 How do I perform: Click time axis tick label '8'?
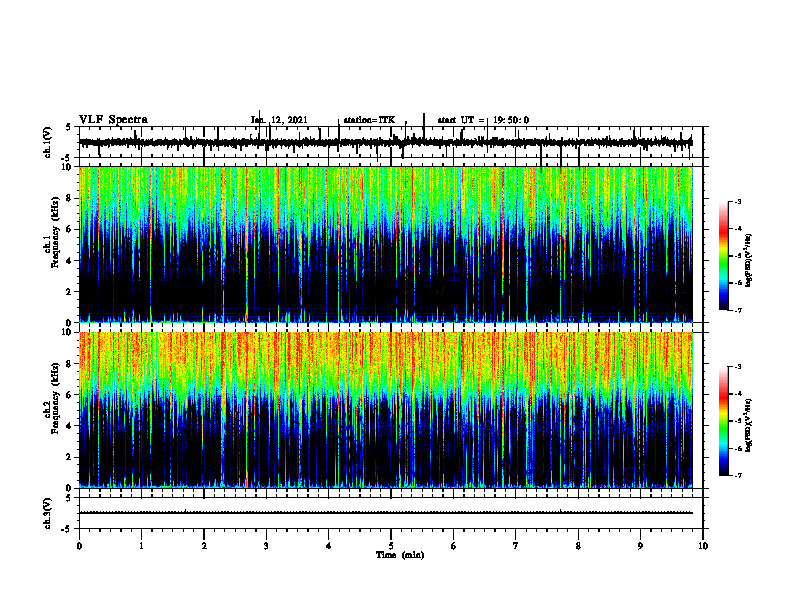(578, 546)
